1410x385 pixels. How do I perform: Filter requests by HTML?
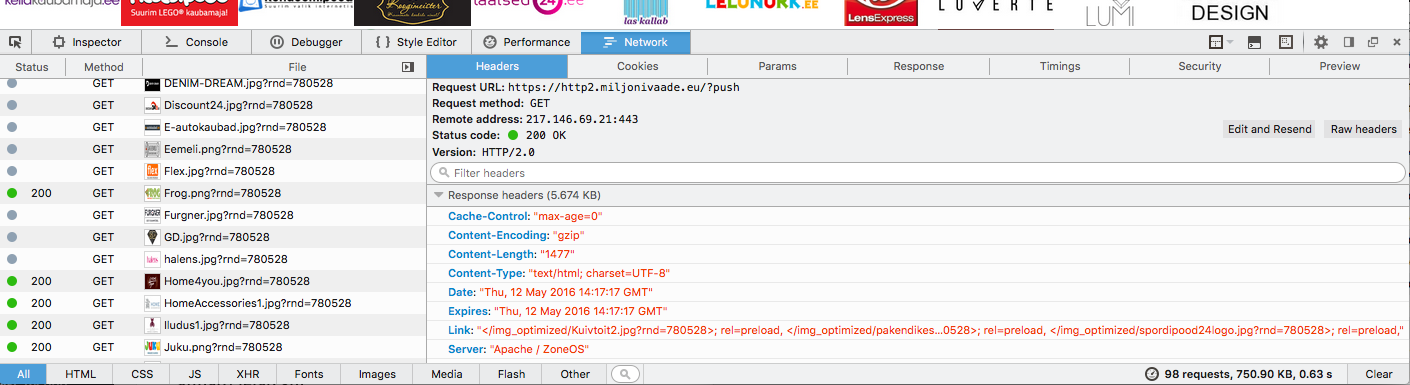coord(81,374)
